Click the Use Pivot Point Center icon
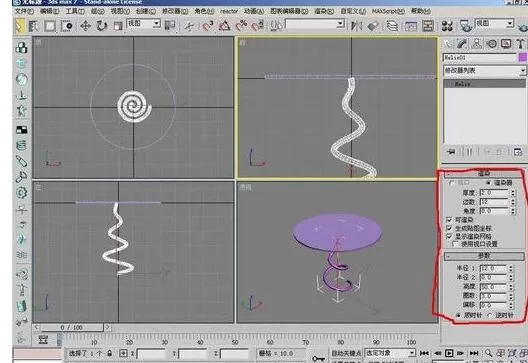The width and height of the screenshot is (528, 363). point(170,25)
